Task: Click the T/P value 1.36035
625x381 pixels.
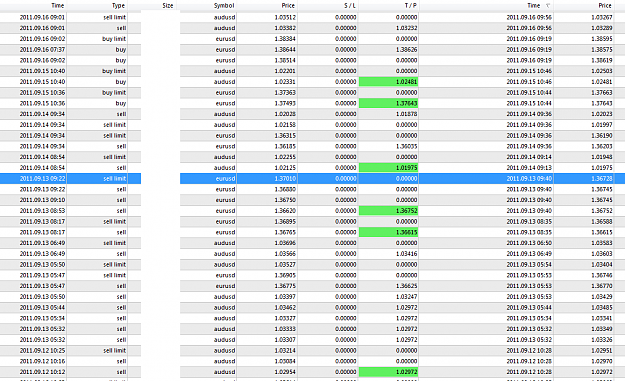Action: click(407, 146)
